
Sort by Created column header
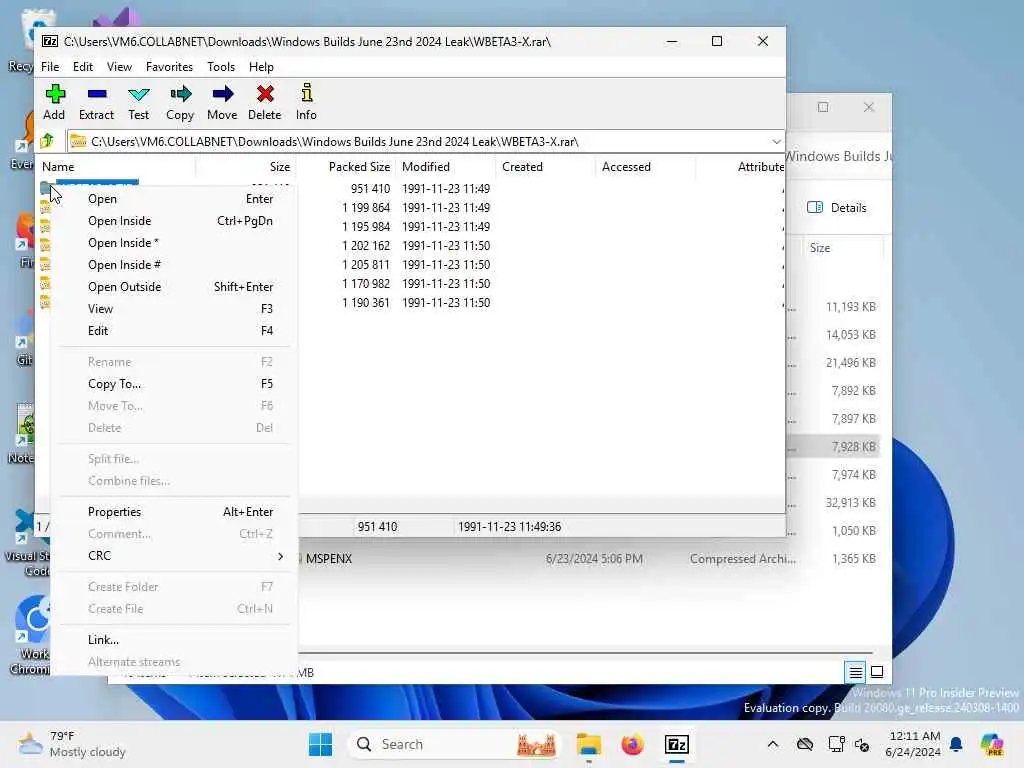pos(545,167)
